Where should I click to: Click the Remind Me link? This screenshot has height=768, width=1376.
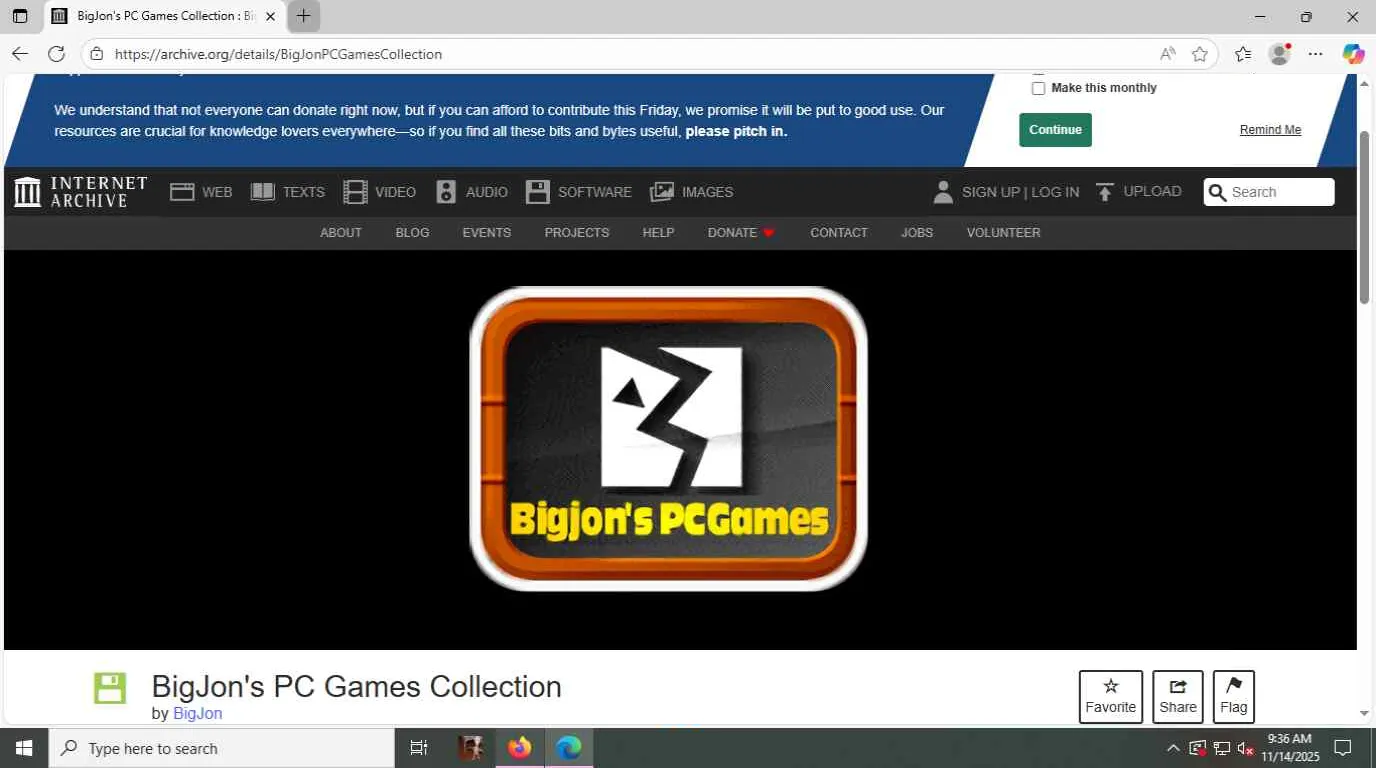(1270, 130)
